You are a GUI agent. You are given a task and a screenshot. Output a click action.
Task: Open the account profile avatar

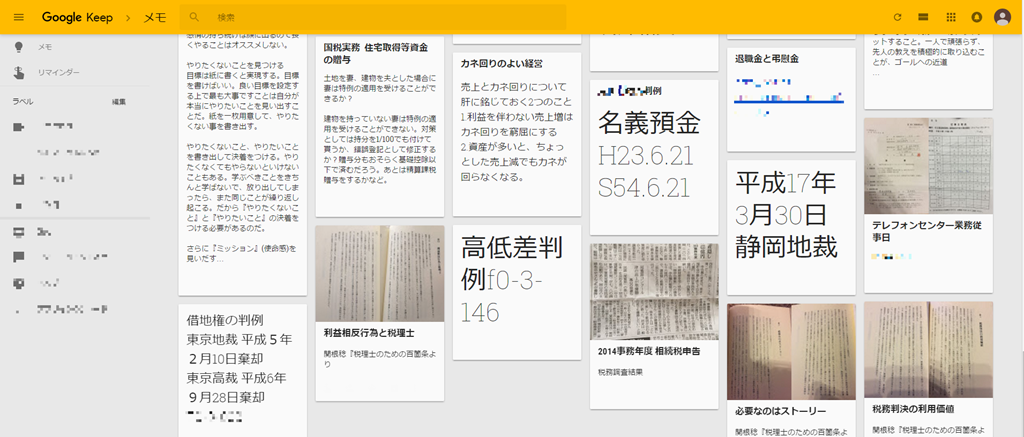1002,17
